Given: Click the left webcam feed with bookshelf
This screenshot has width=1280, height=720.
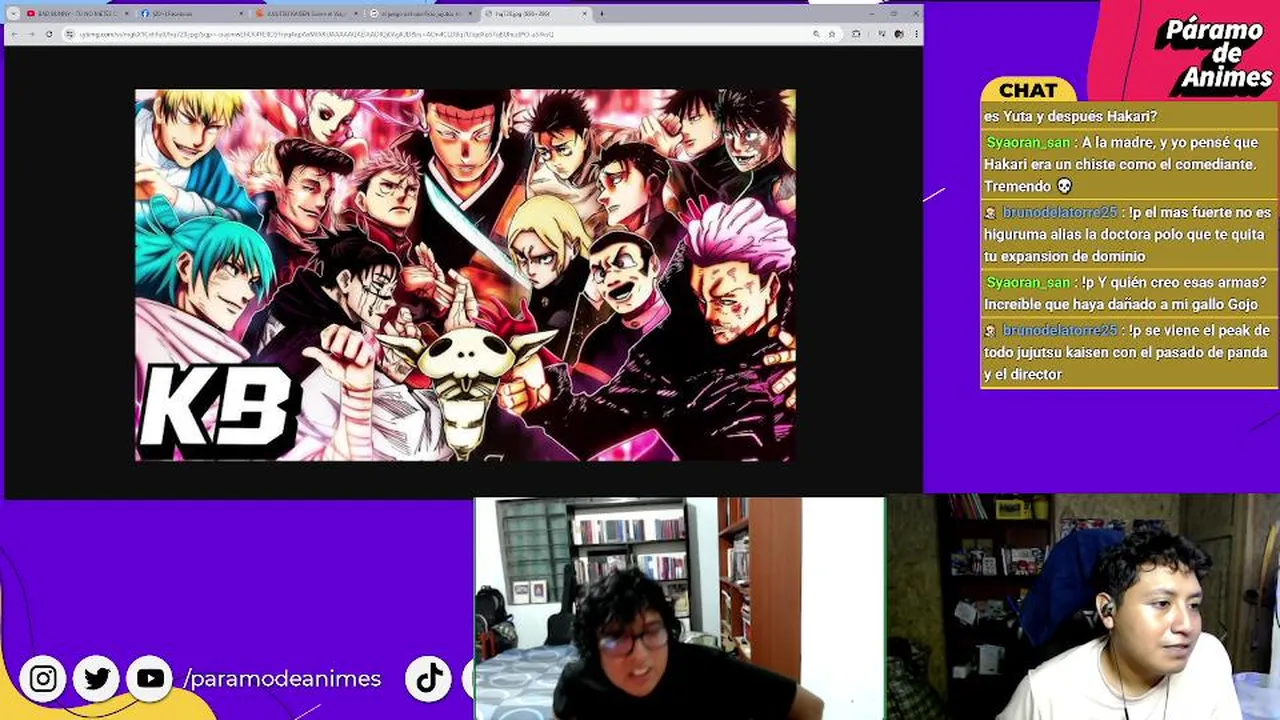Looking at the screenshot, I should point(679,608).
